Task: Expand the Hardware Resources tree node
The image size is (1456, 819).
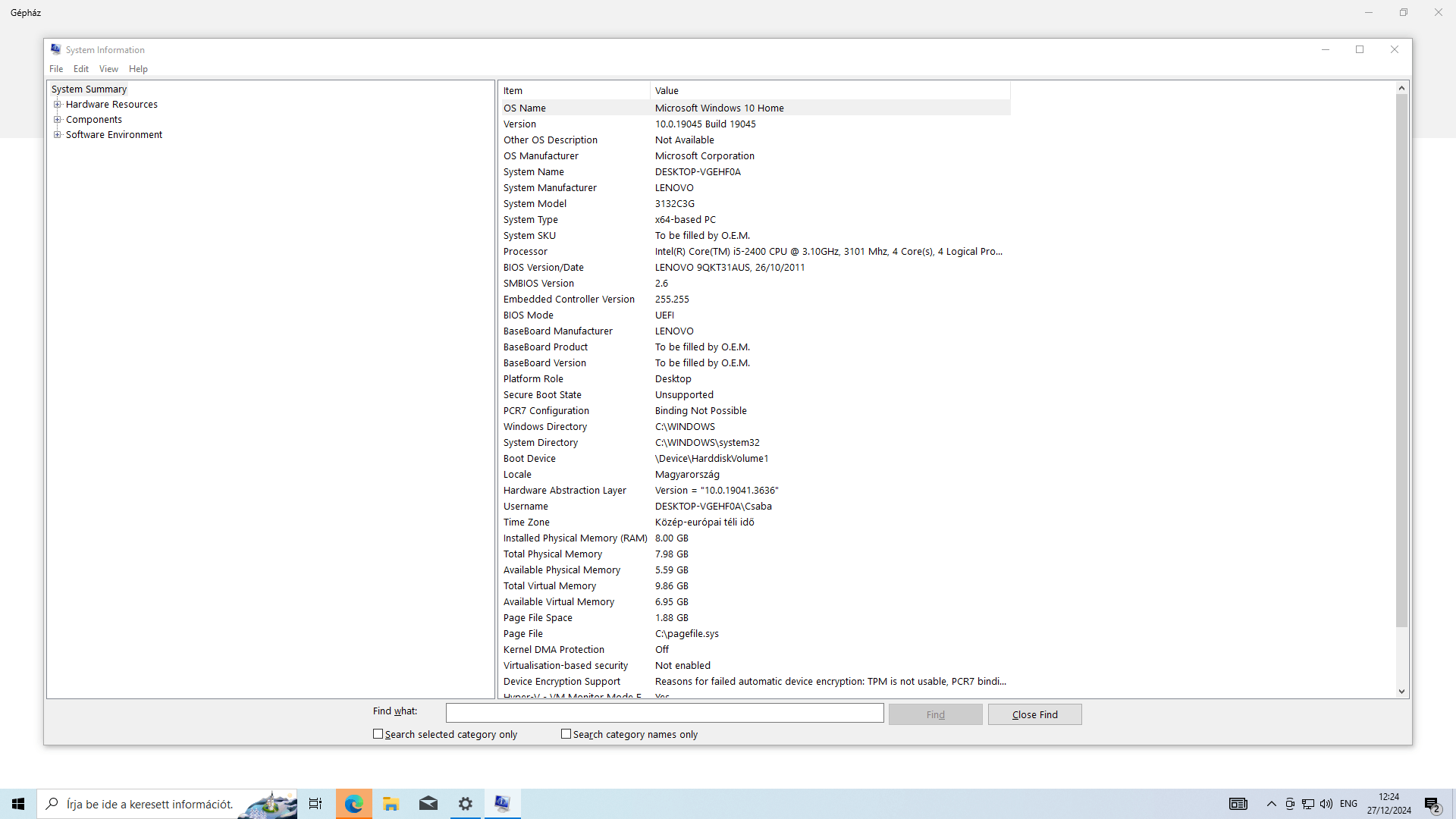Action: click(57, 105)
